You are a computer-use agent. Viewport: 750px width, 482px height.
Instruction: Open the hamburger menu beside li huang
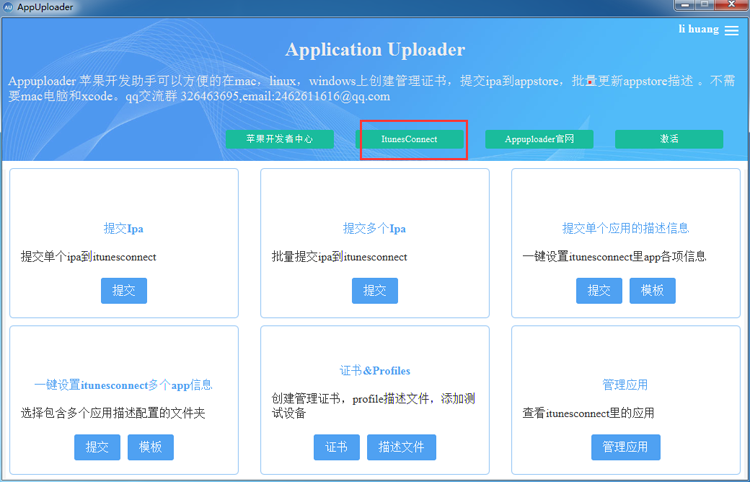coord(731,31)
